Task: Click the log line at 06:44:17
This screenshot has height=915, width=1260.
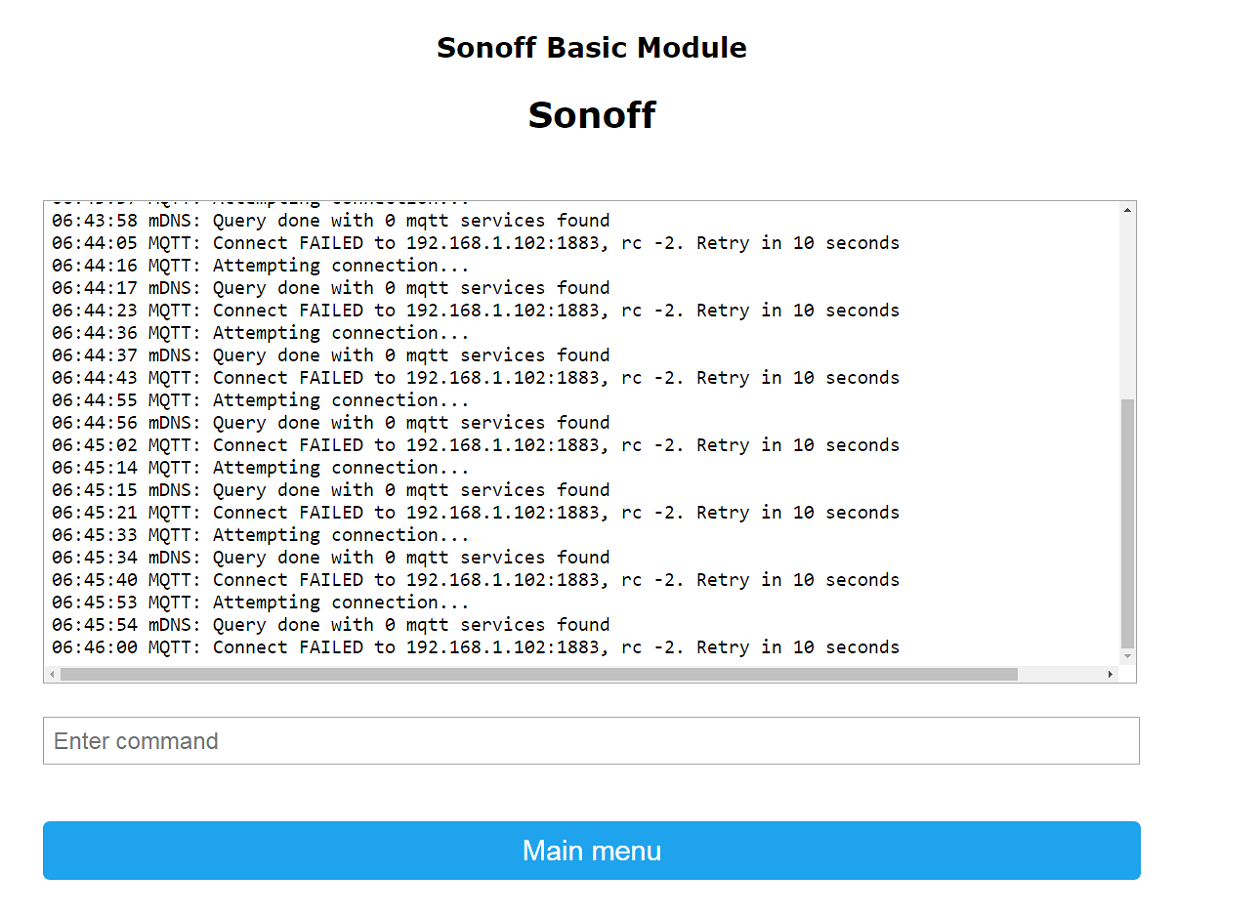Action: pos(331,287)
